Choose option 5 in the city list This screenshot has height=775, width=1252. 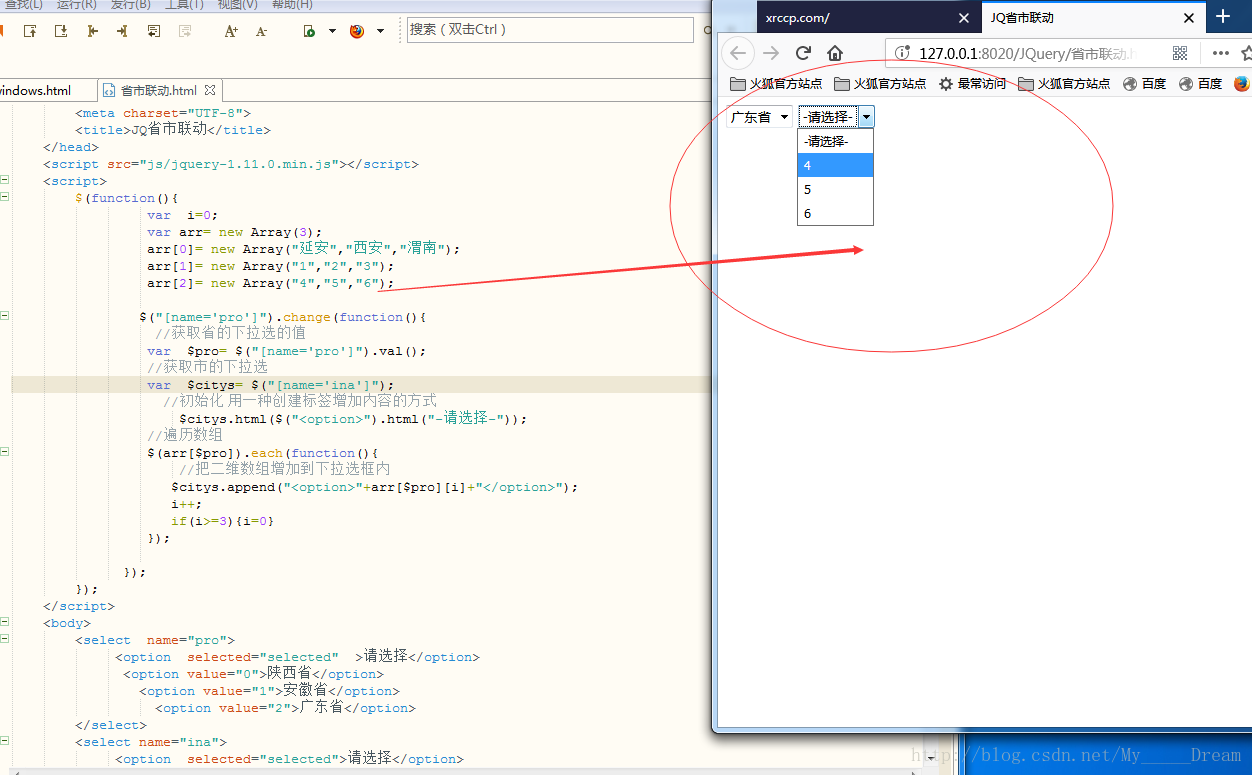835,190
